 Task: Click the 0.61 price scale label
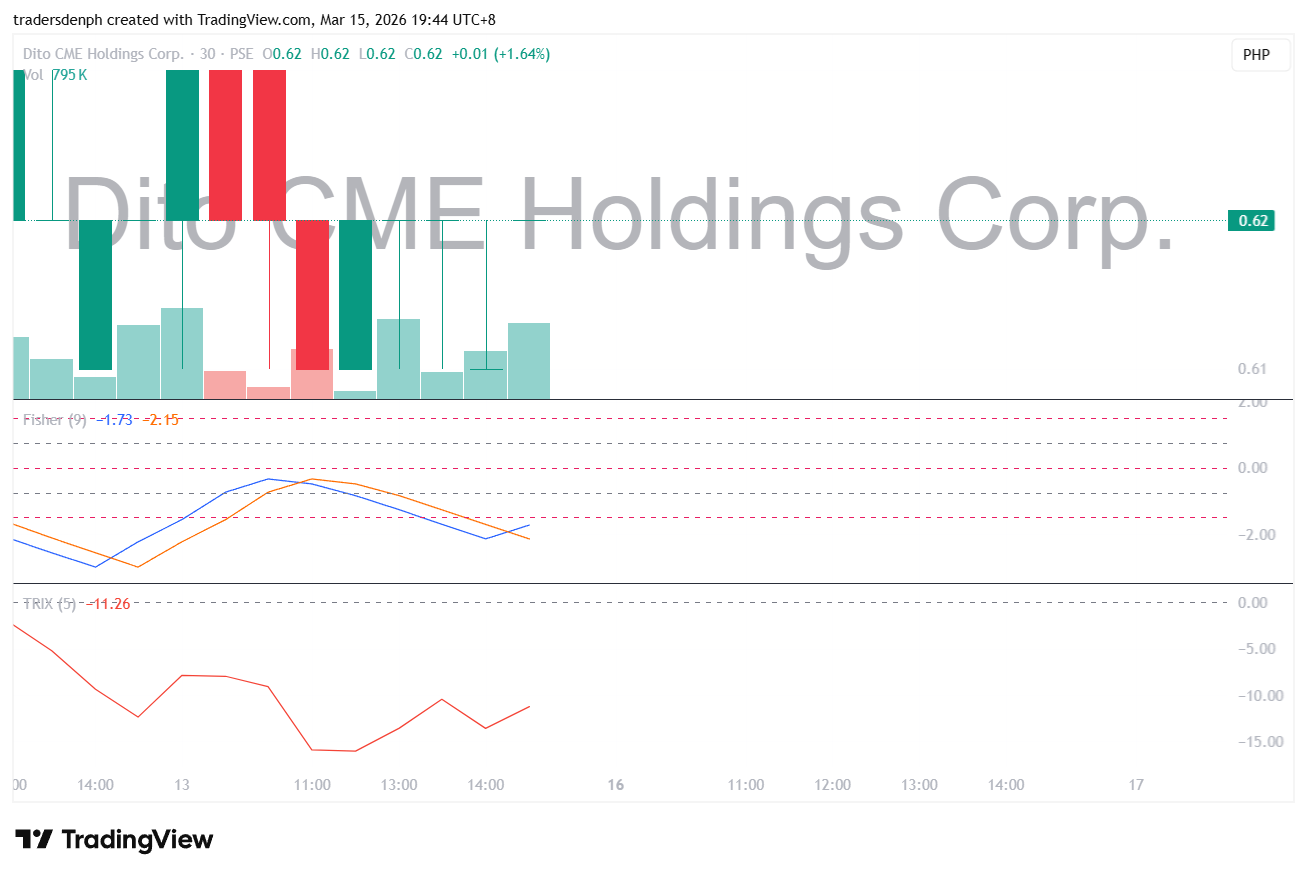[1252, 369]
